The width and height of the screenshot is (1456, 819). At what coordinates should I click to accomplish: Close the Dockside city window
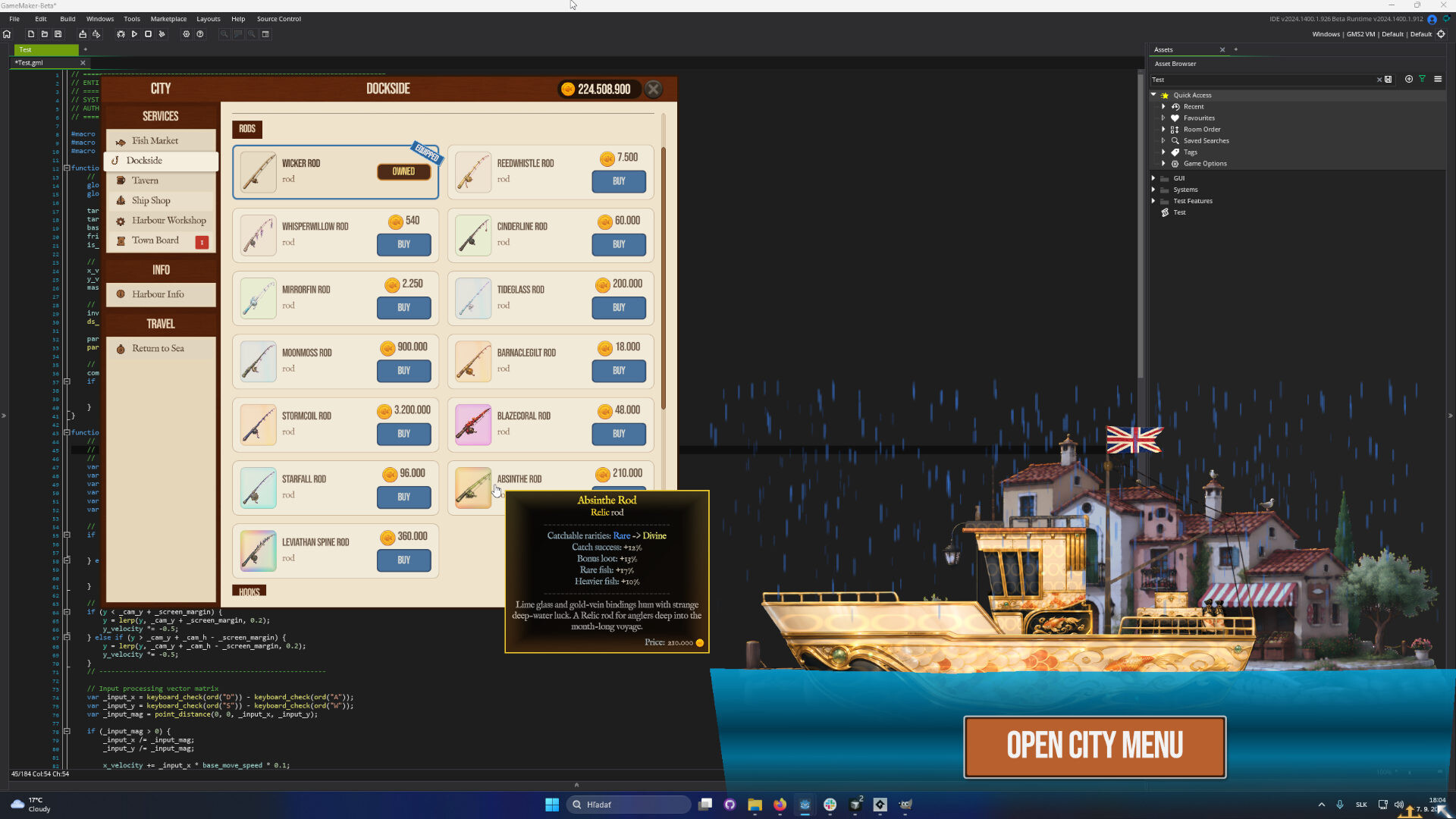(653, 89)
